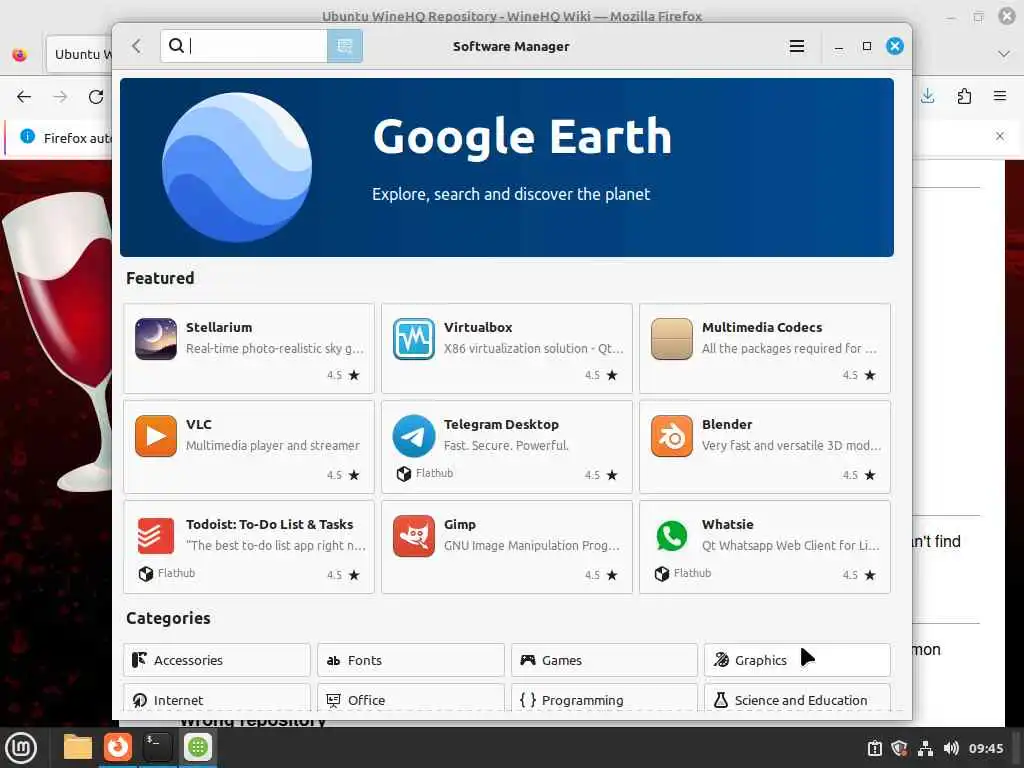Dismiss the Firefox notification bar
1024x768 pixels.
click(x=1000, y=136)
